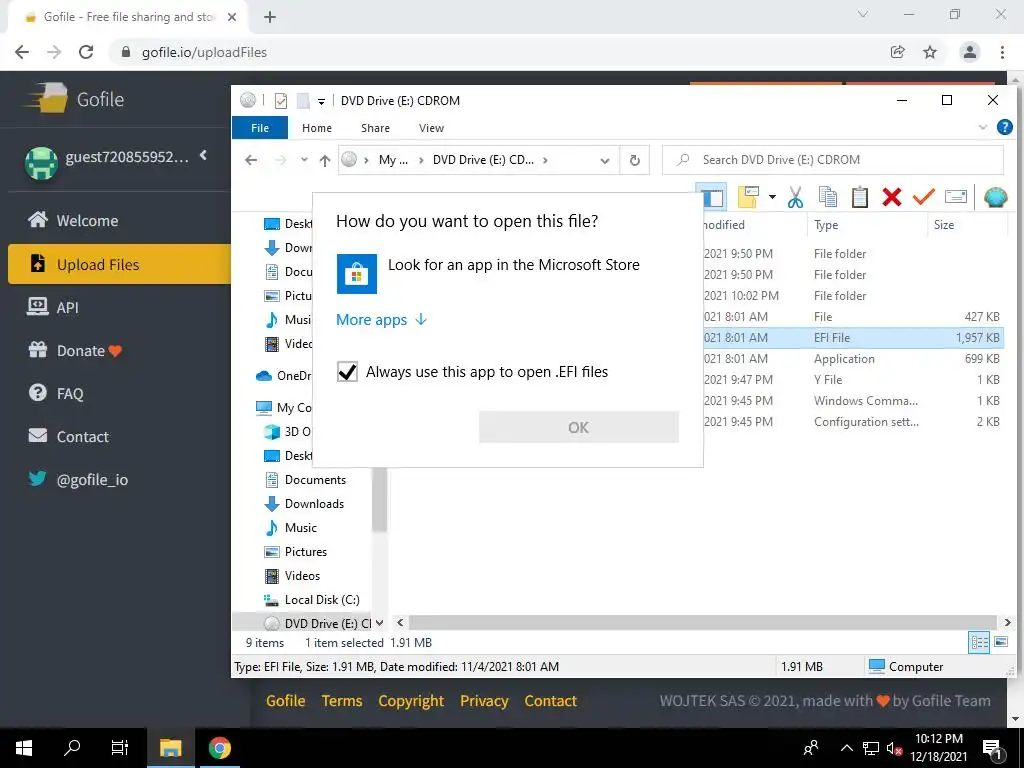
Task: Open Windows Start menu
Action: coord(24,748)
